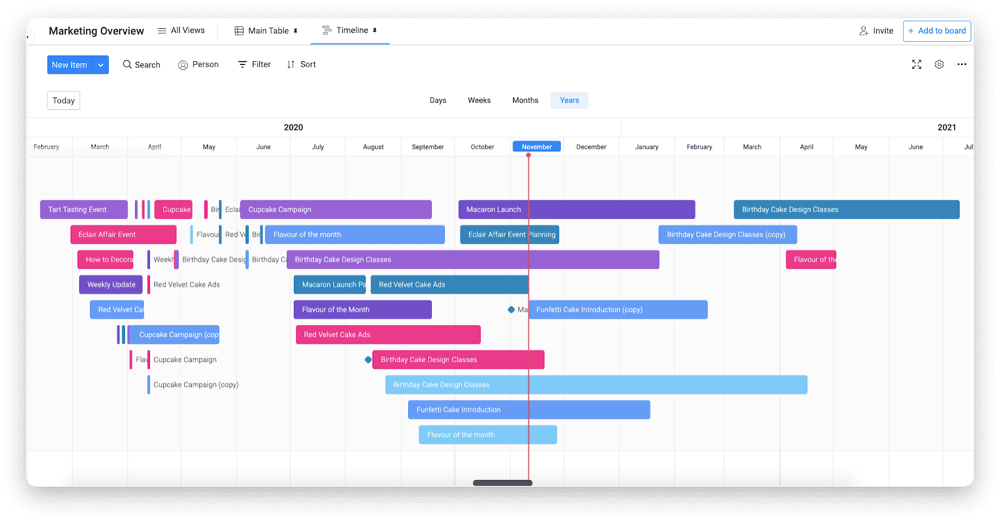The image size is (1000, 521).
Task: Open the Person filter icon
Action: click(183, 64)
